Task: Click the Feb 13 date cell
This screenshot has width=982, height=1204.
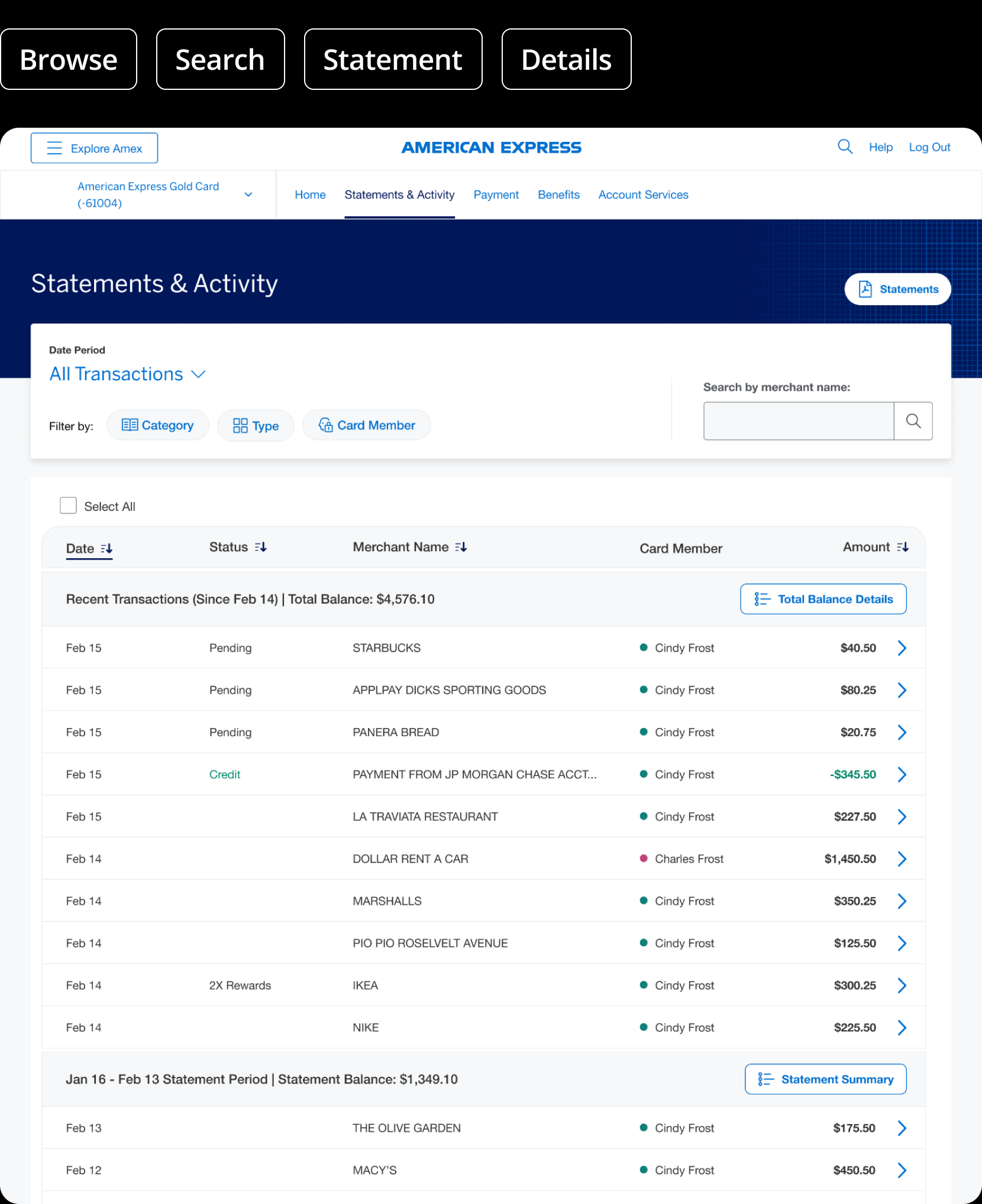Action: [83, 1128]
